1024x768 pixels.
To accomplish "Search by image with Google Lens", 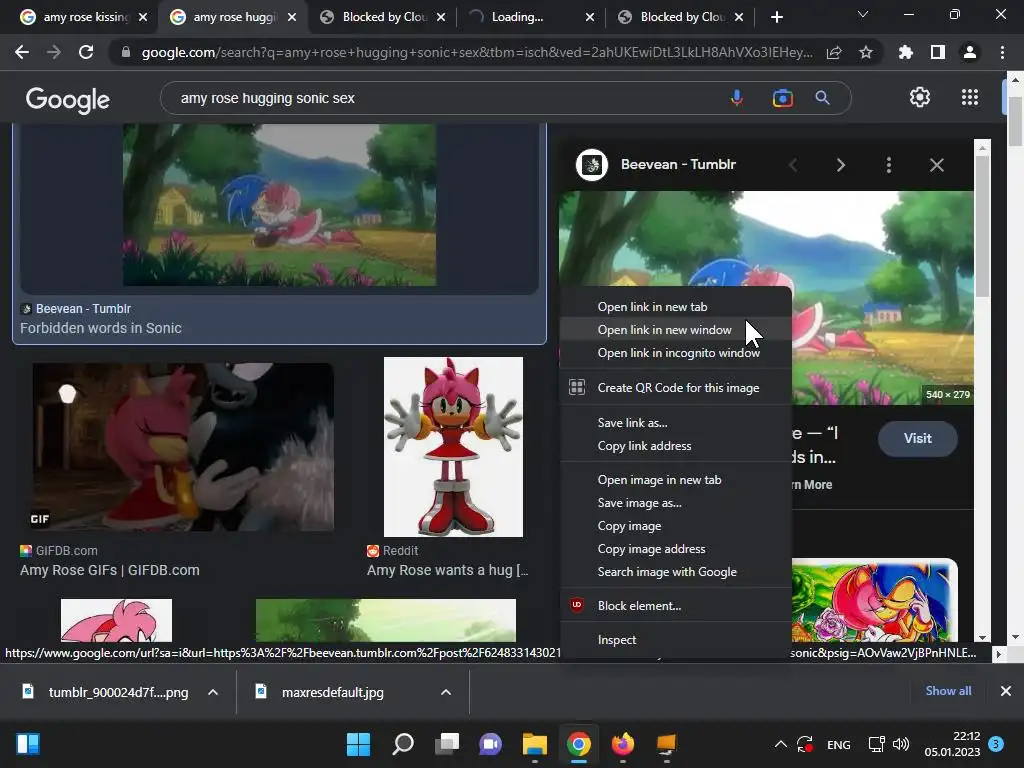I will coord(782,98).
